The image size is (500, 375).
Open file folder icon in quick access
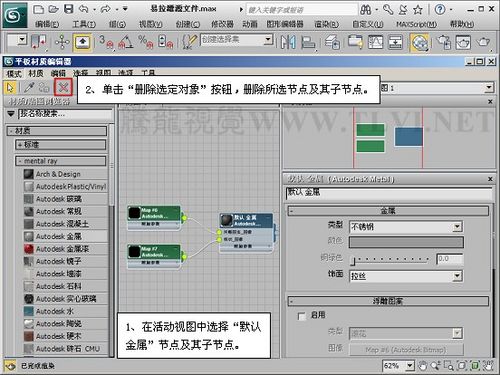click(x=54, y=9)
